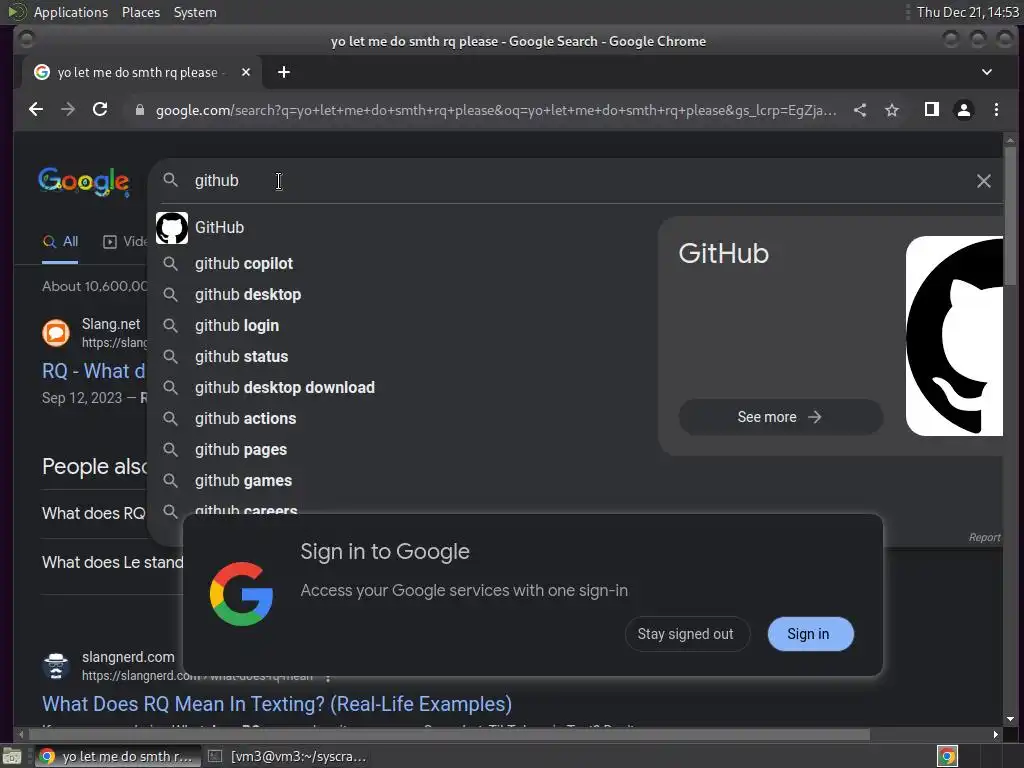This screenshot has height=768, width=1024.
Task: Expand the 'What does RQ' question
Action: (x=93, y=513)
